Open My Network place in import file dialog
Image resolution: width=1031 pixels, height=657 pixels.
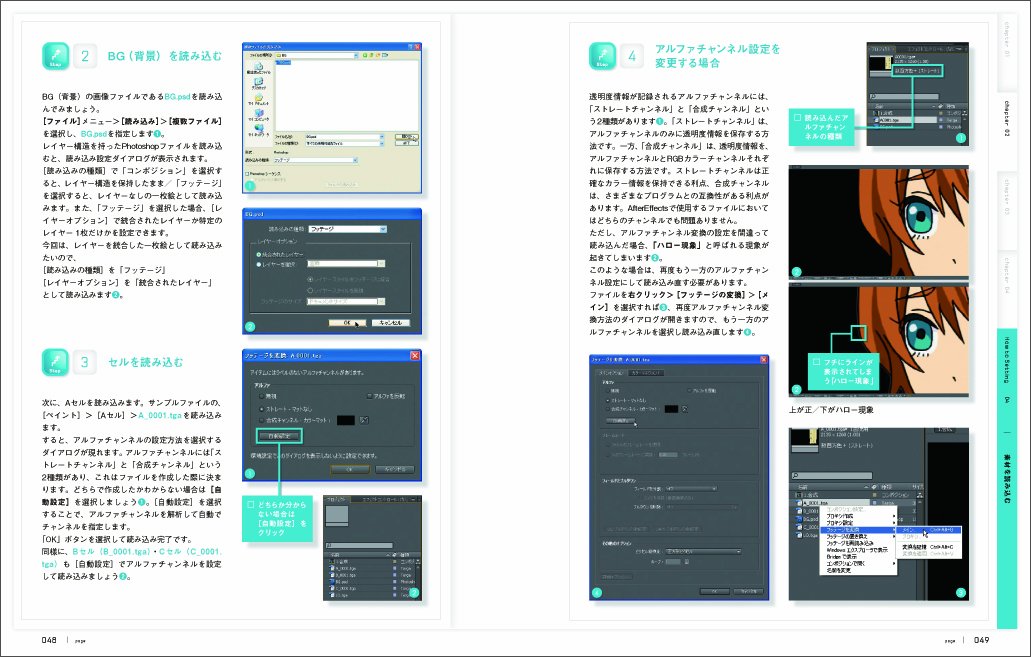[258, 130]
